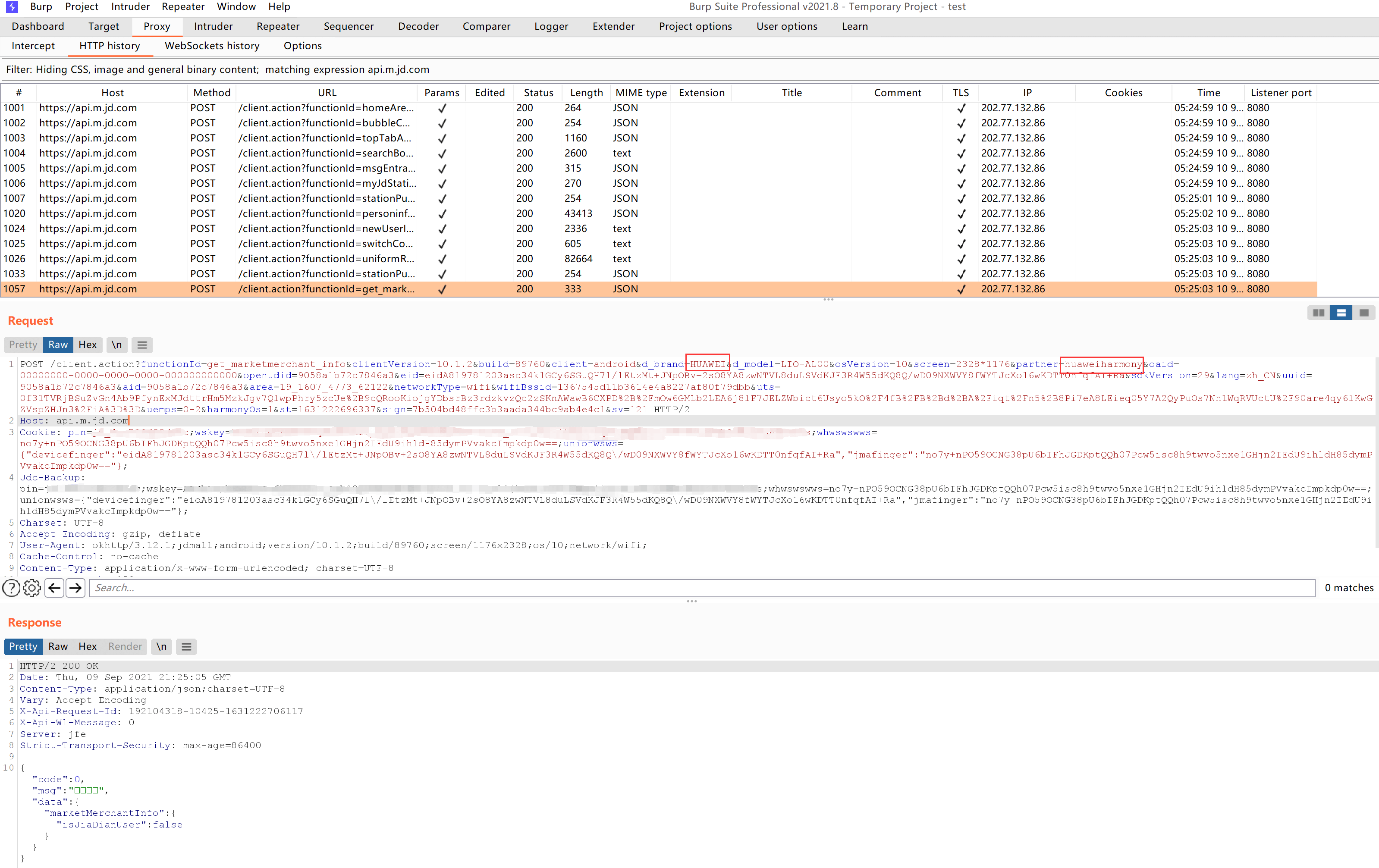This screenshot has height=868, width=1379.
Task: Select history row 1020 personinf request
Action: pyautogui.click(x=659, y=213)
